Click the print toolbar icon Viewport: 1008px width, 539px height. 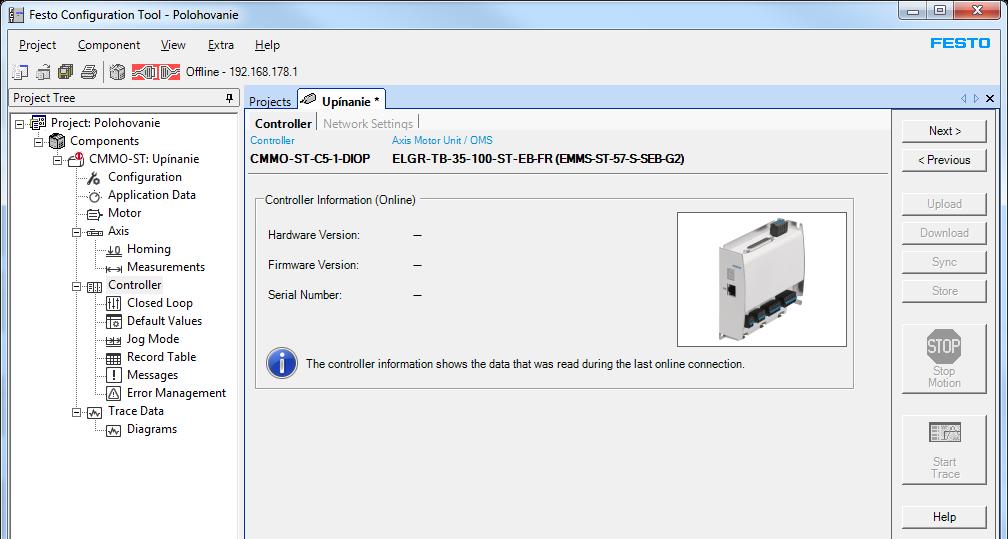click(x=89, y=72)
